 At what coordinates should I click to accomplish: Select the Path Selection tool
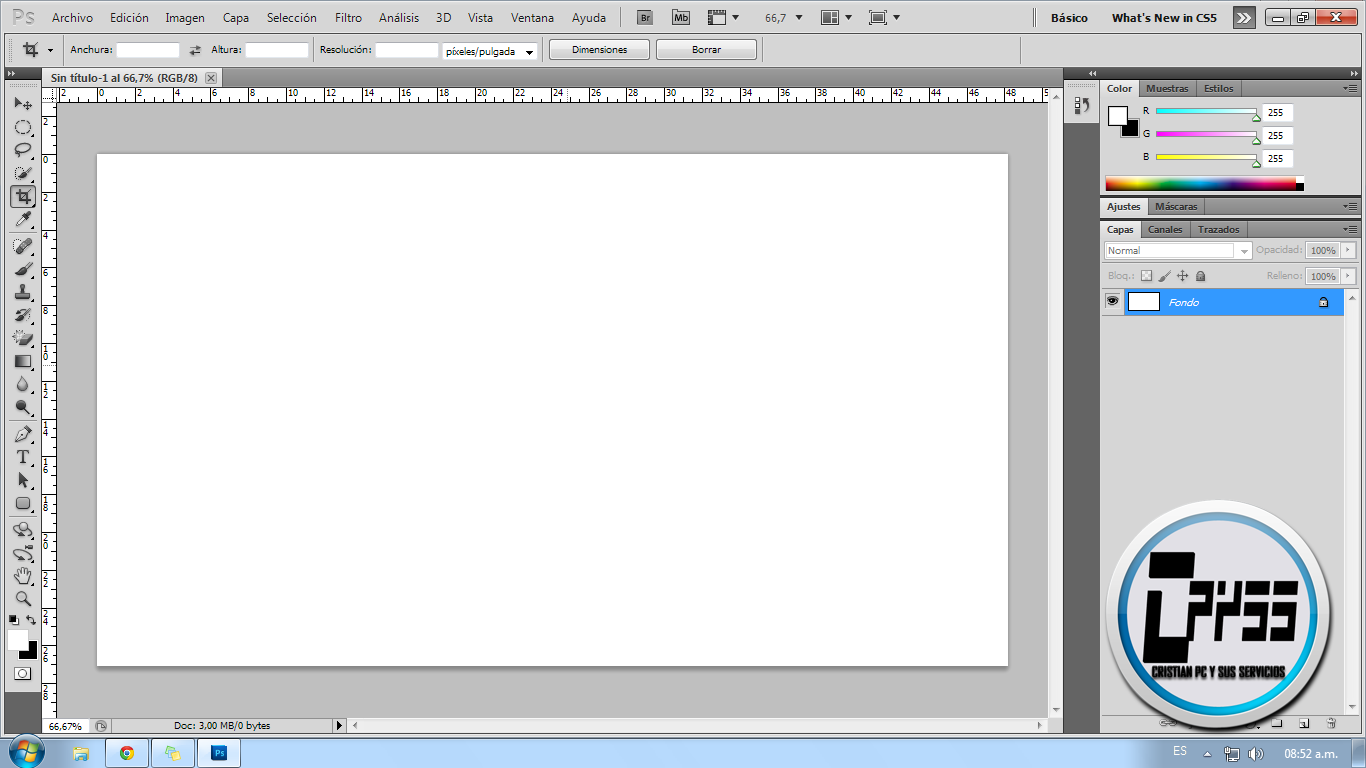tap(22, 480)
